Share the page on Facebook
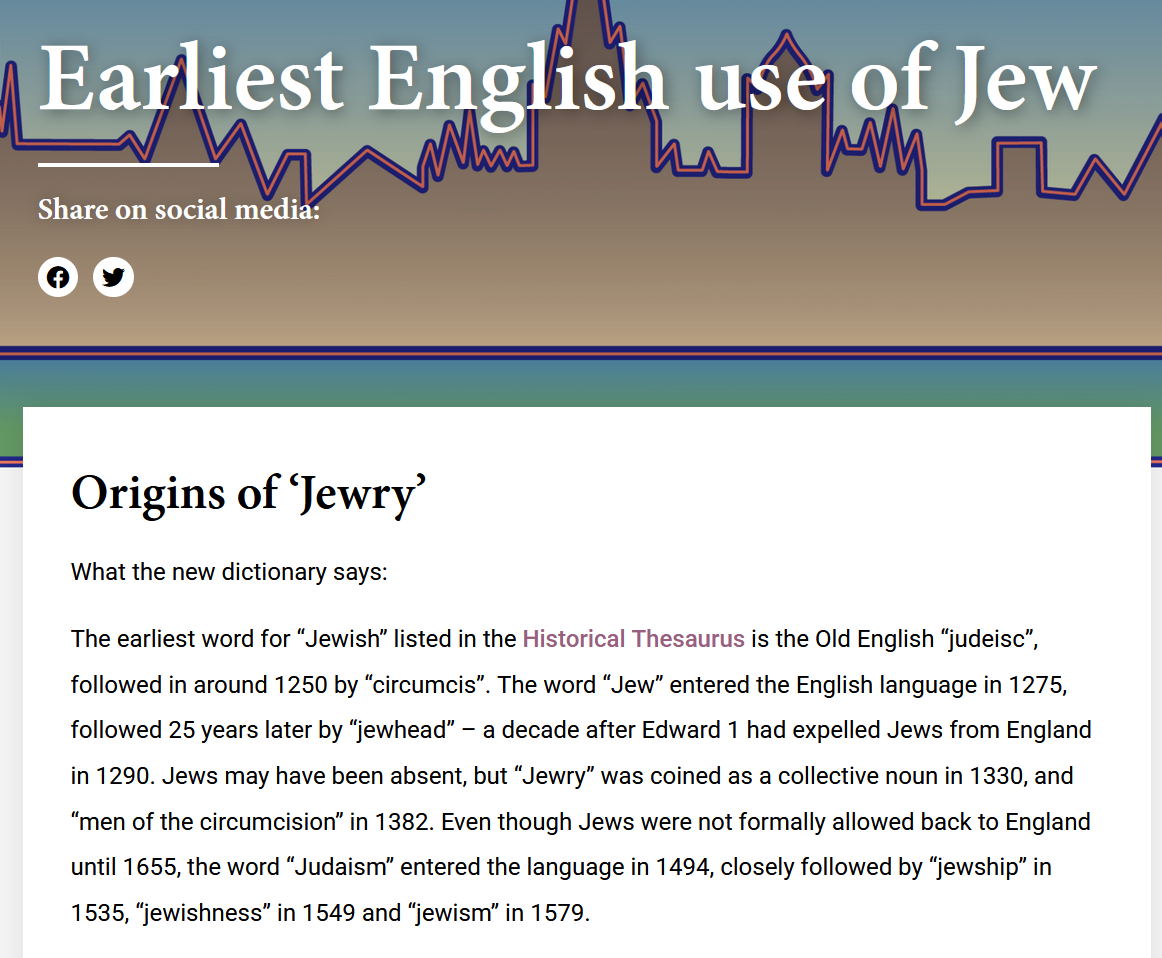Screen dimensions: 1162x958 coord(58,277)
